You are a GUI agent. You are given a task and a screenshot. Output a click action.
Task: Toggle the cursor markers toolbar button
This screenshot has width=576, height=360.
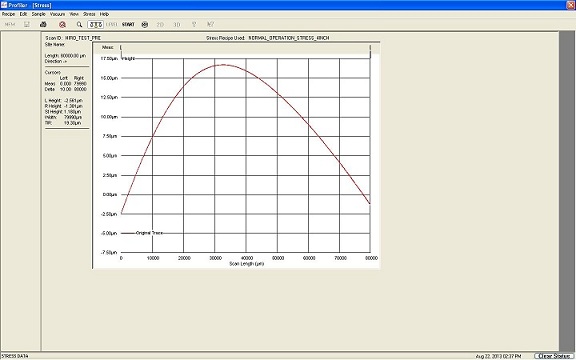tap(96, 25)
